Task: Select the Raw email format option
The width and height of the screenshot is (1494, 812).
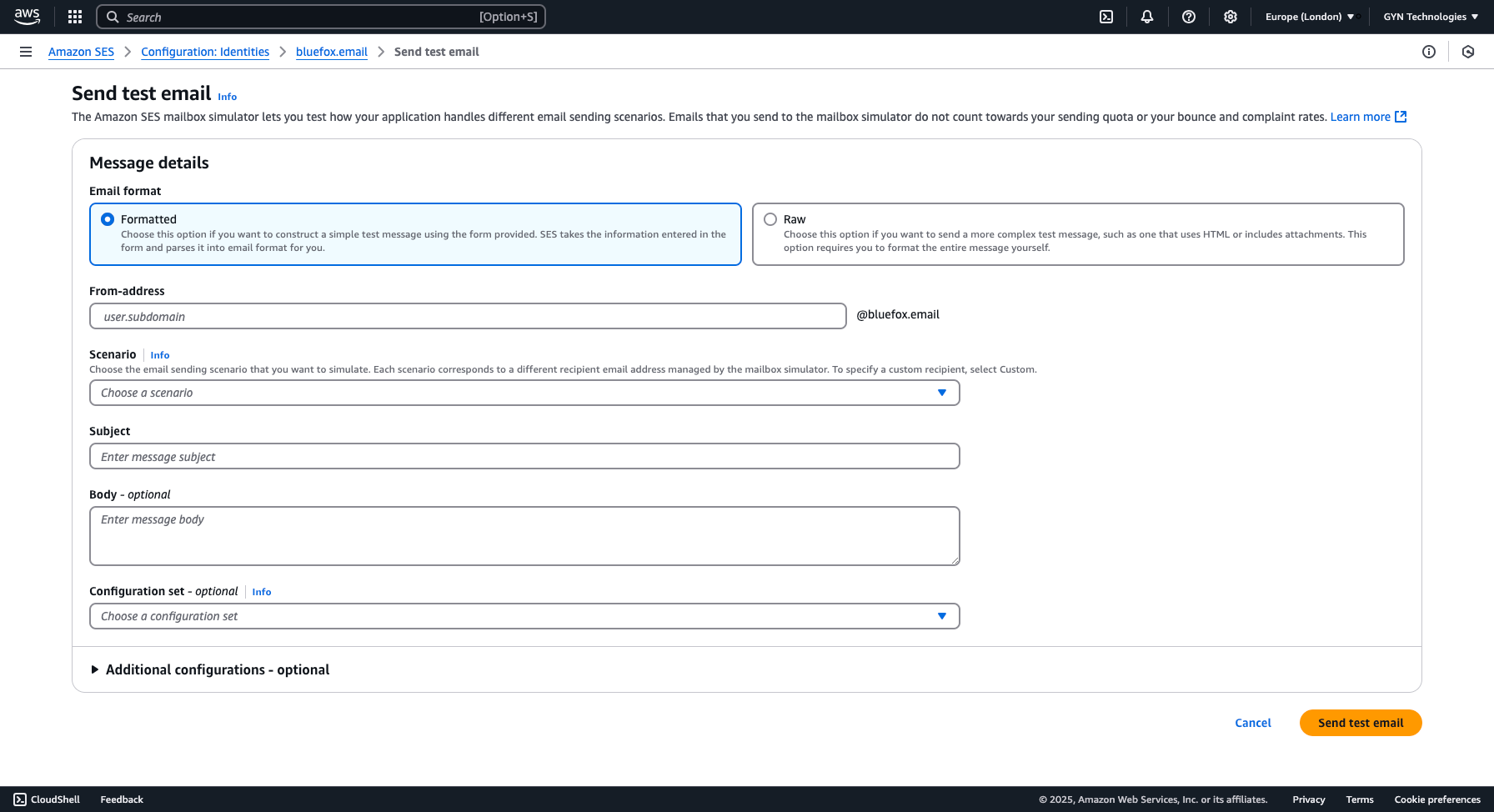Action: pyautogui.click(x=770, y=218)
